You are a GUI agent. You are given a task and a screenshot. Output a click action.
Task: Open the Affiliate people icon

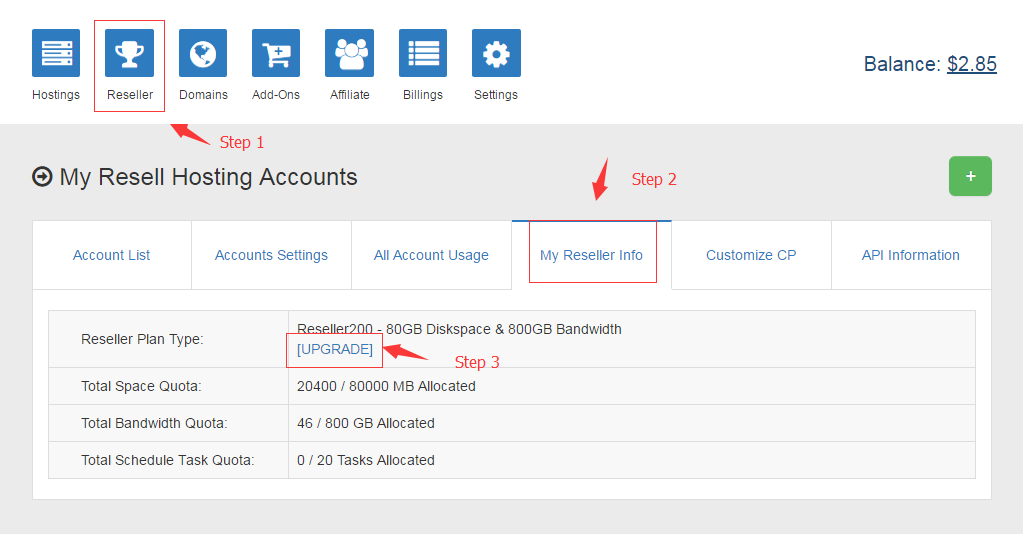(350, 53)
